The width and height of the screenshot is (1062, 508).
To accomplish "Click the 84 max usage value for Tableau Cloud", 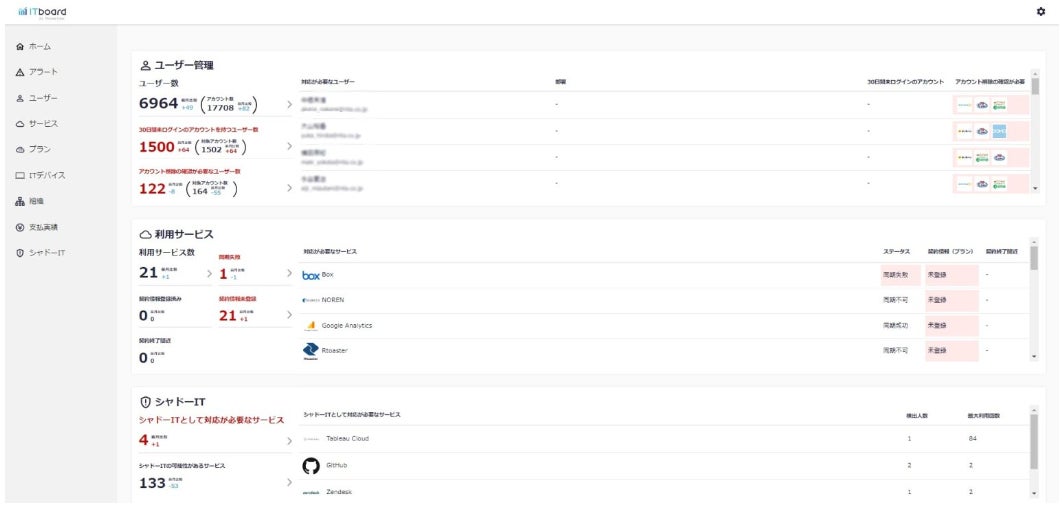I will [x=973, y=439].
